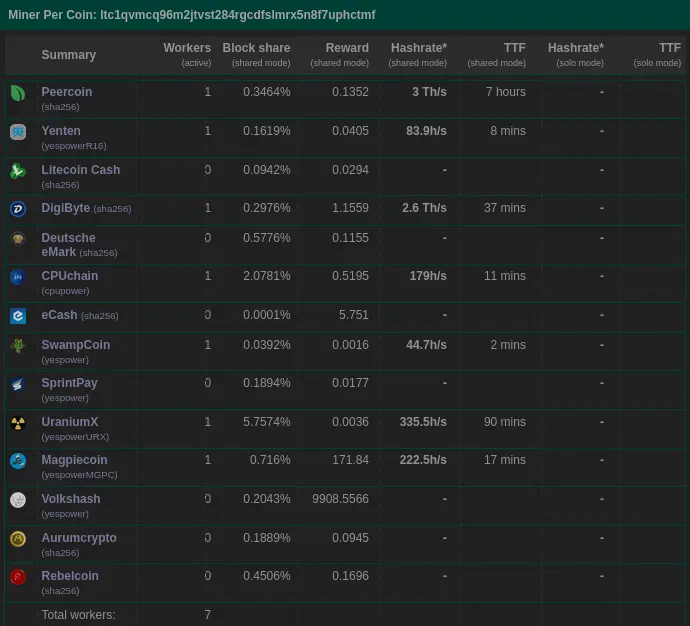Image resolution: width=690 pixels, height=626 pixels.
Task: Select Aurumcrypto reward 0.0945
Action: click(x=351, y=538)
